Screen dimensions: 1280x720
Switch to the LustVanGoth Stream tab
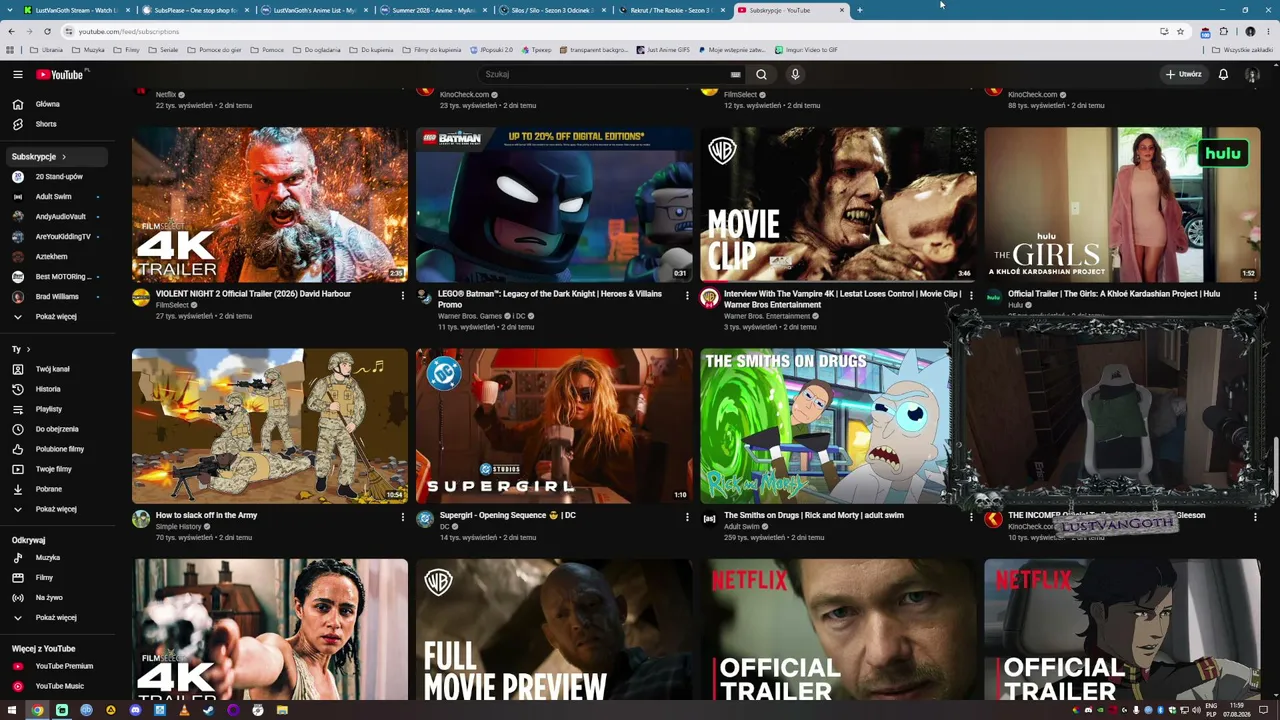[x=77, y=10]
